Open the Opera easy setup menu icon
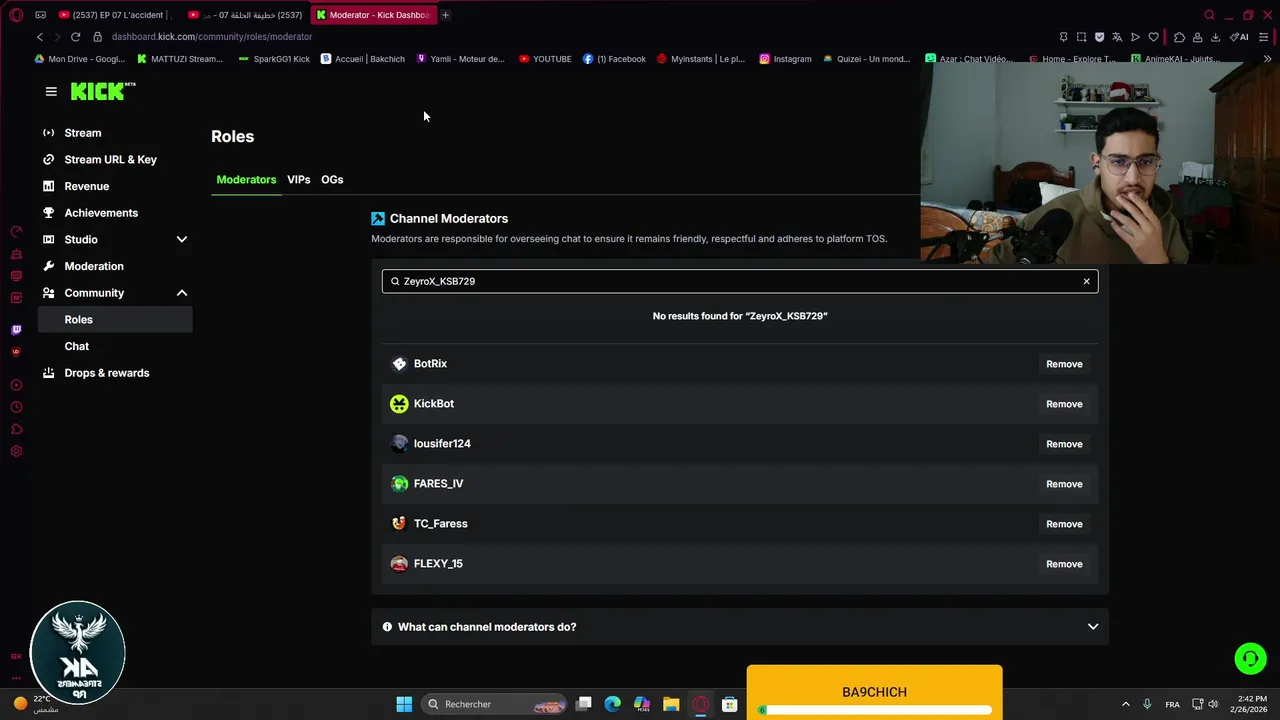Screen dimensions: 1280x720 pos(1265,37)
